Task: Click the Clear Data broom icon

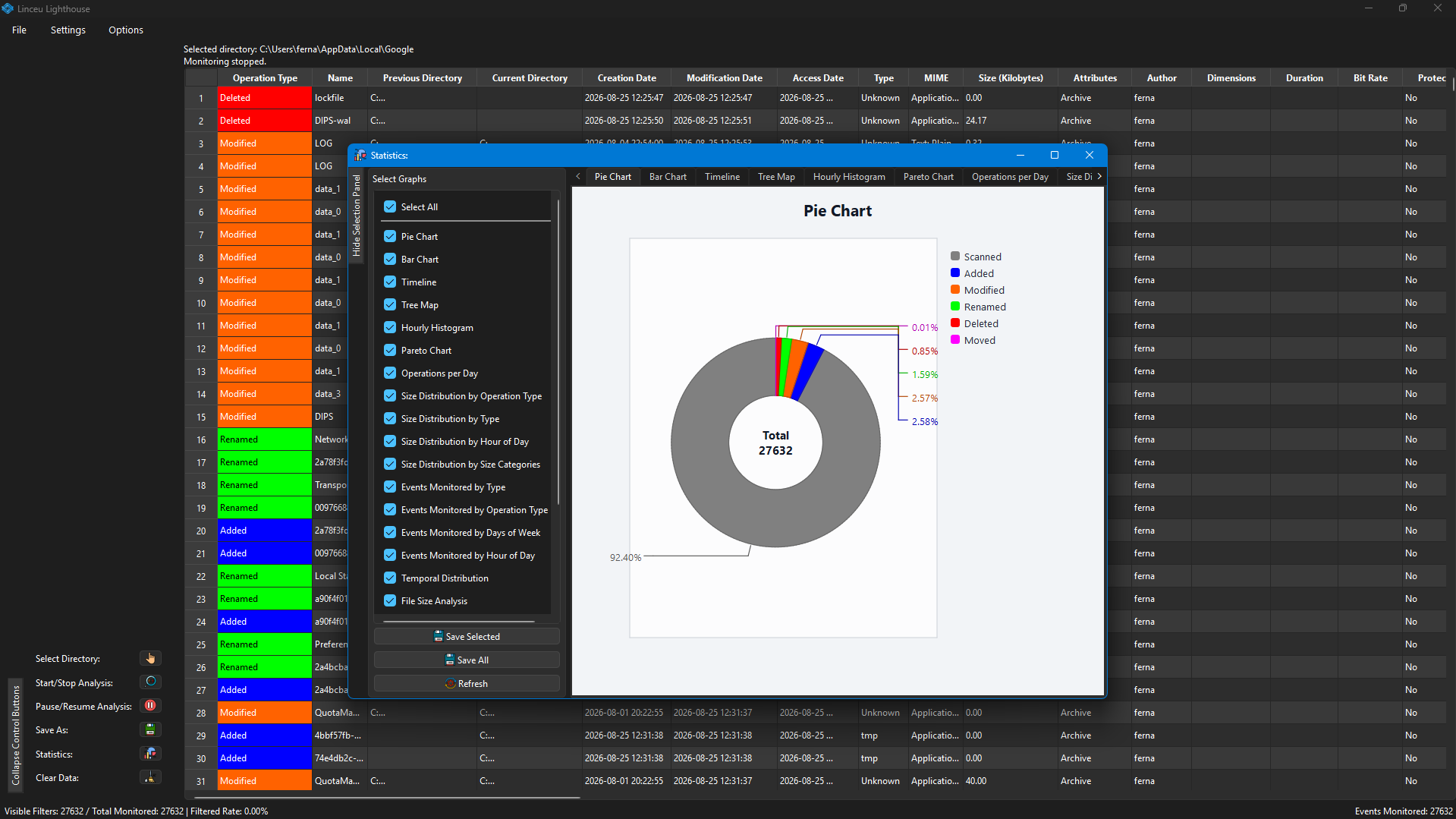Action: (150, 777)
